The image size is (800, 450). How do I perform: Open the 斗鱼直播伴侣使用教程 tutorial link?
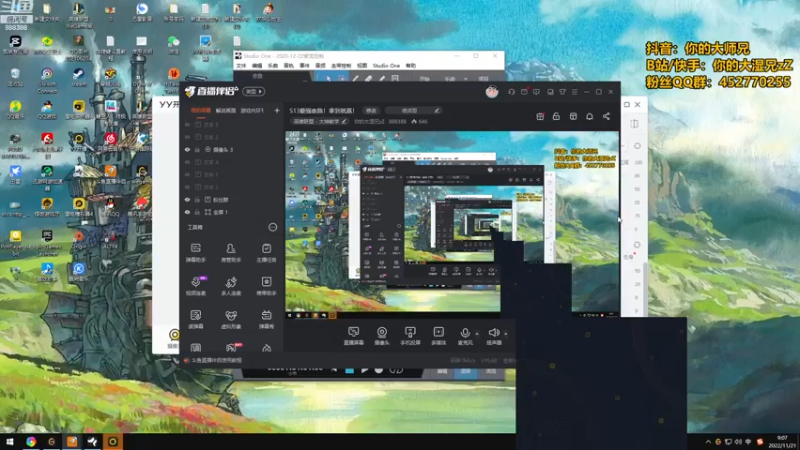pyautogui.click(x=216, y=360)
